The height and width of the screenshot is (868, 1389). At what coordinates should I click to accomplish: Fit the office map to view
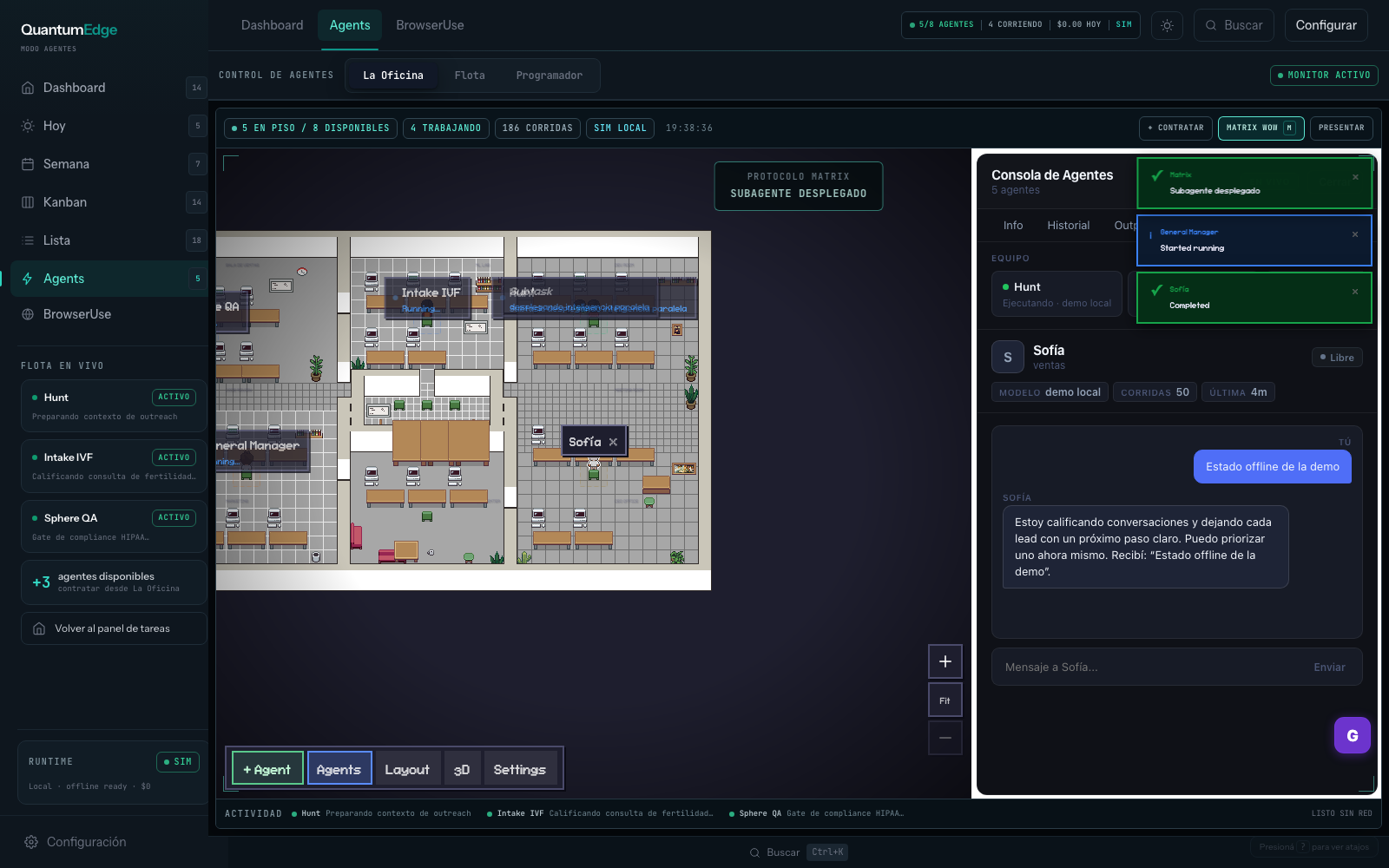click(945, 700)
